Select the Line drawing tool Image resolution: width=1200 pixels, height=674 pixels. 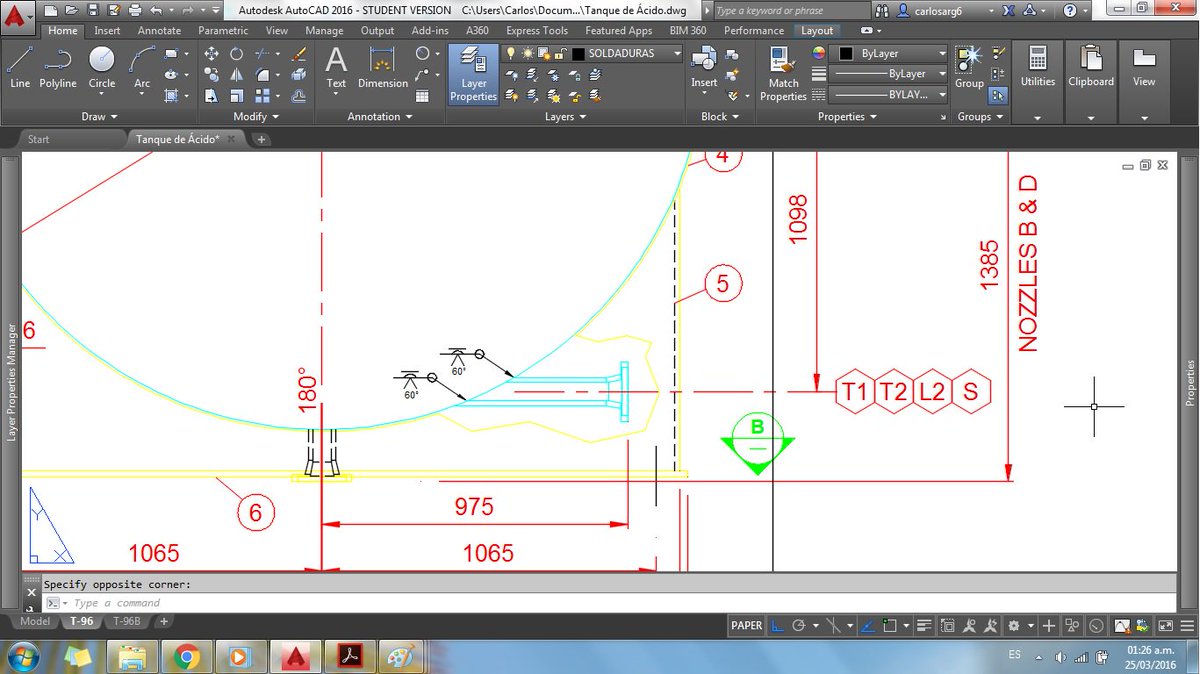click(19, 68)
